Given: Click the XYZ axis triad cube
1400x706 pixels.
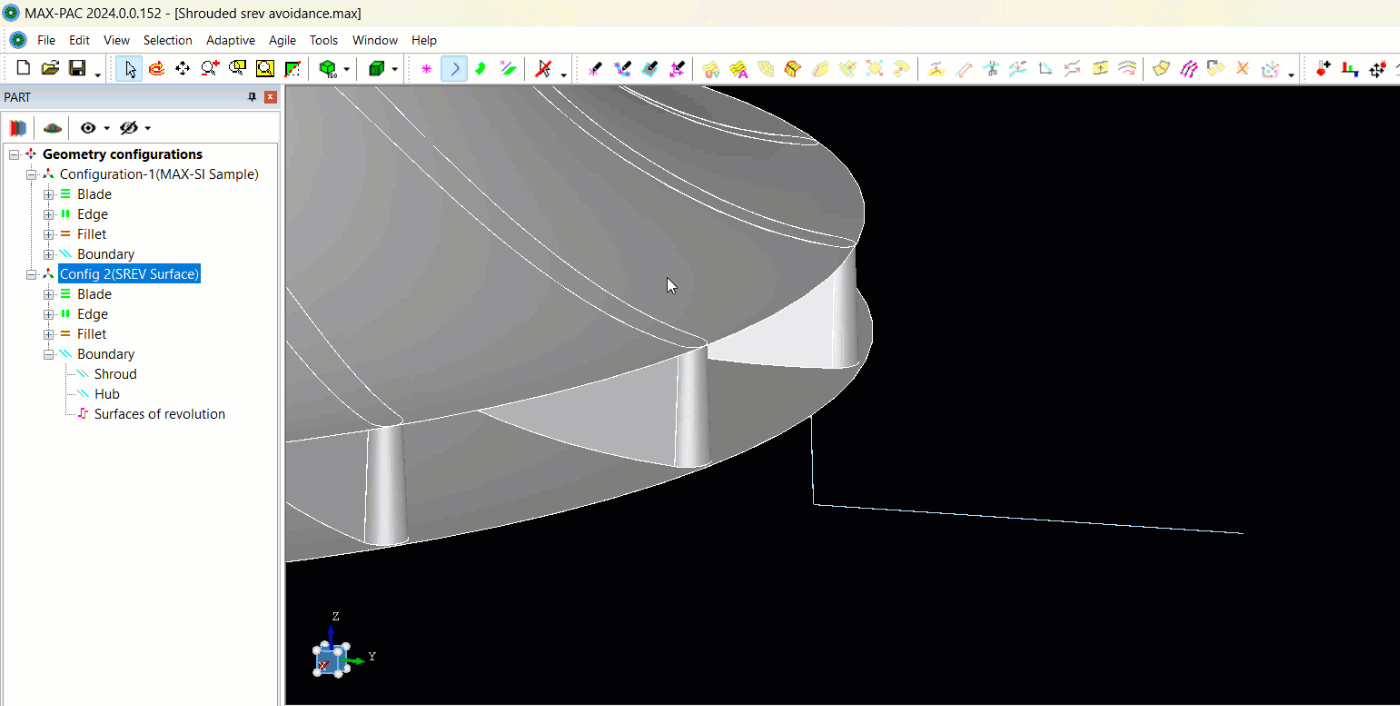Looking at the screenshot, I should click(x=330, y=658).
